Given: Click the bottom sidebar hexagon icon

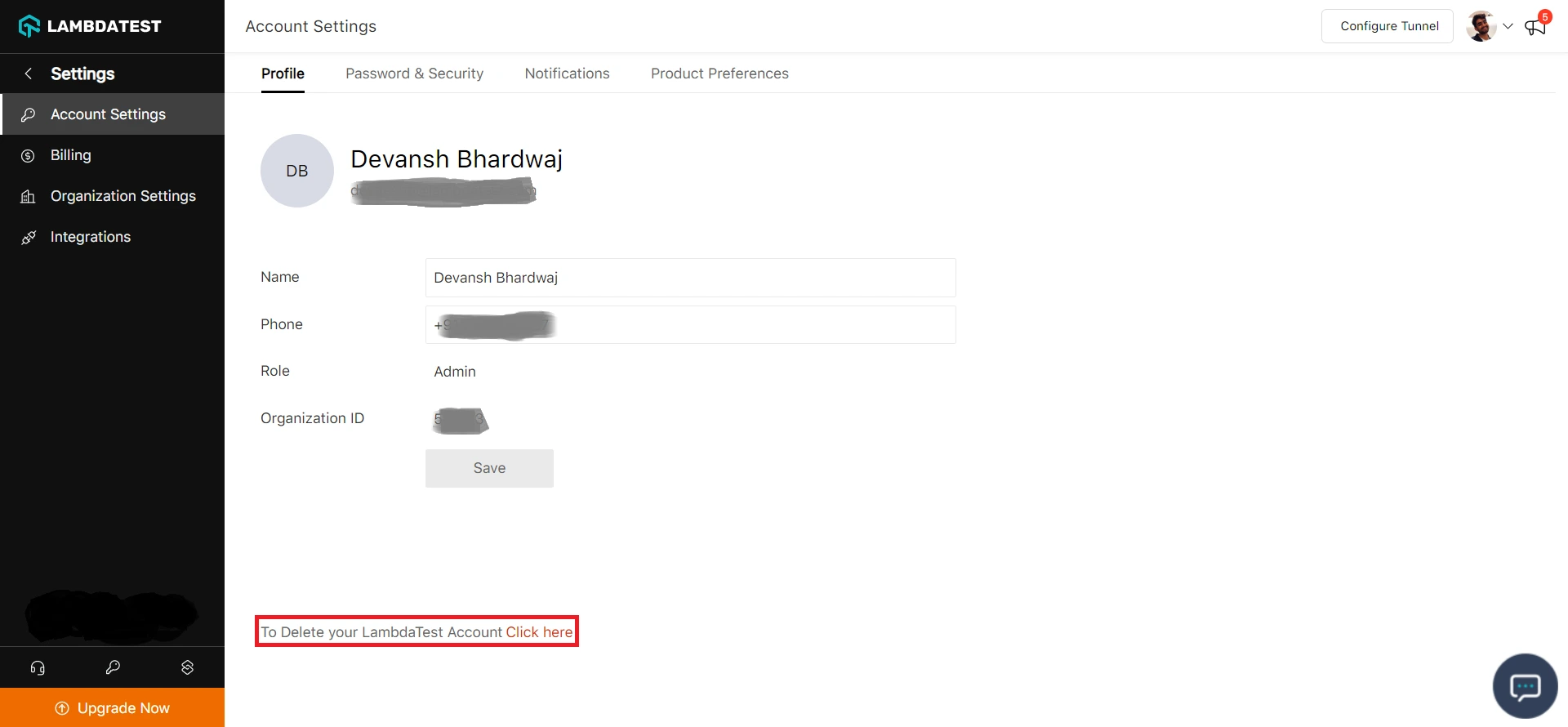Looking at the screenshot, I should (187, 667).
